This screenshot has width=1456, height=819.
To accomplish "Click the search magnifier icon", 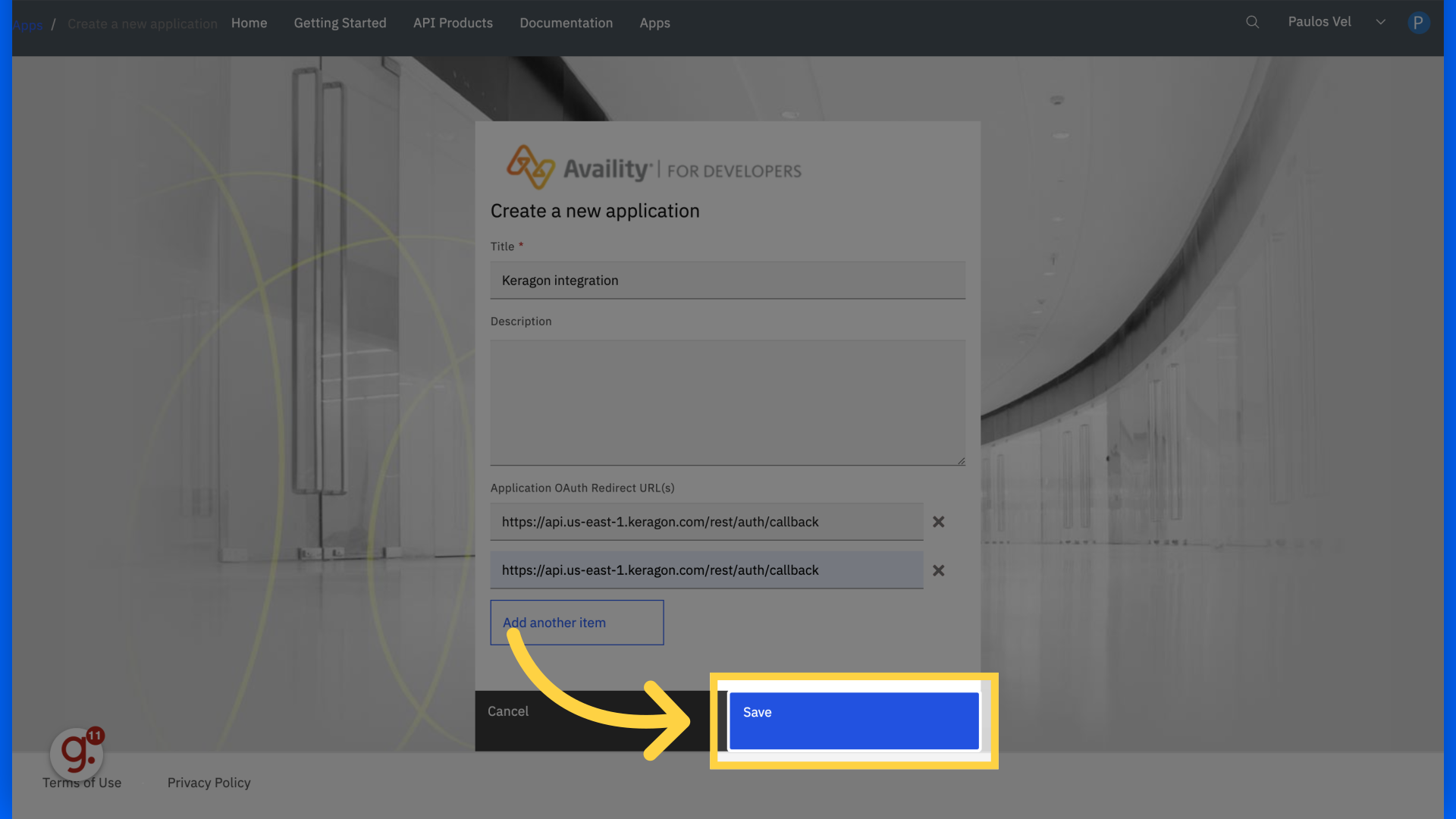I will pos(1252,22).
